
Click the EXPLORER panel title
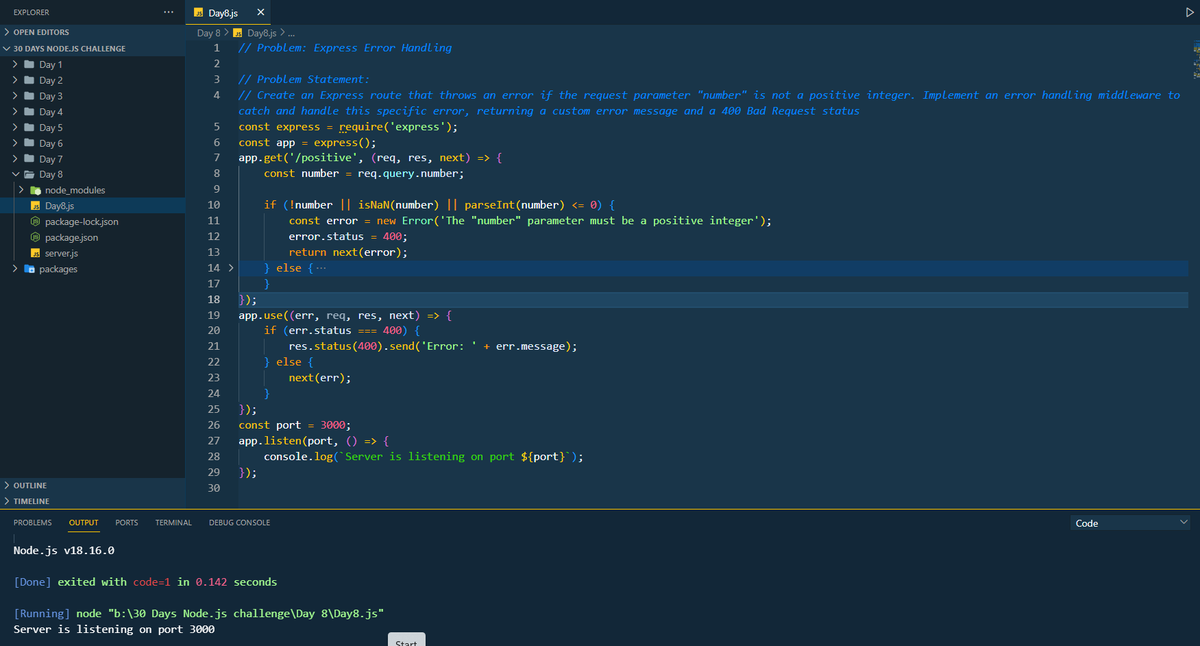point(31,12)
